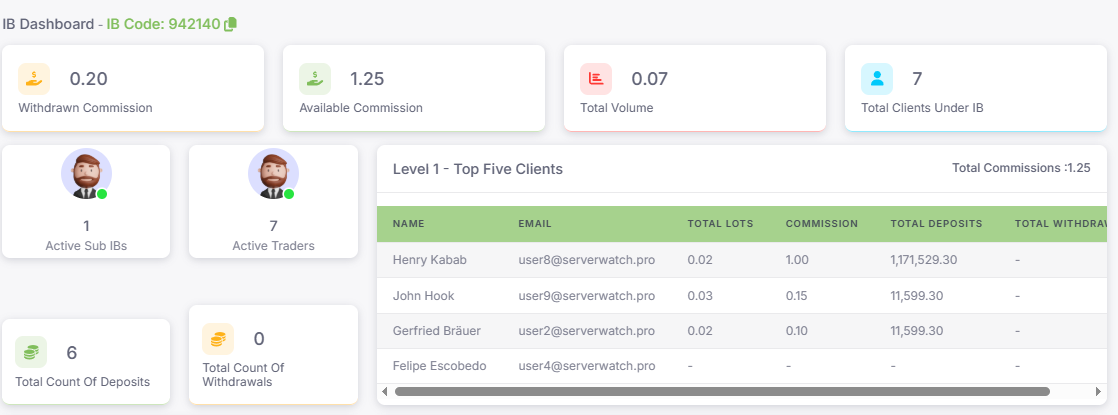Click the NAME column header

(x=409, y=224)
